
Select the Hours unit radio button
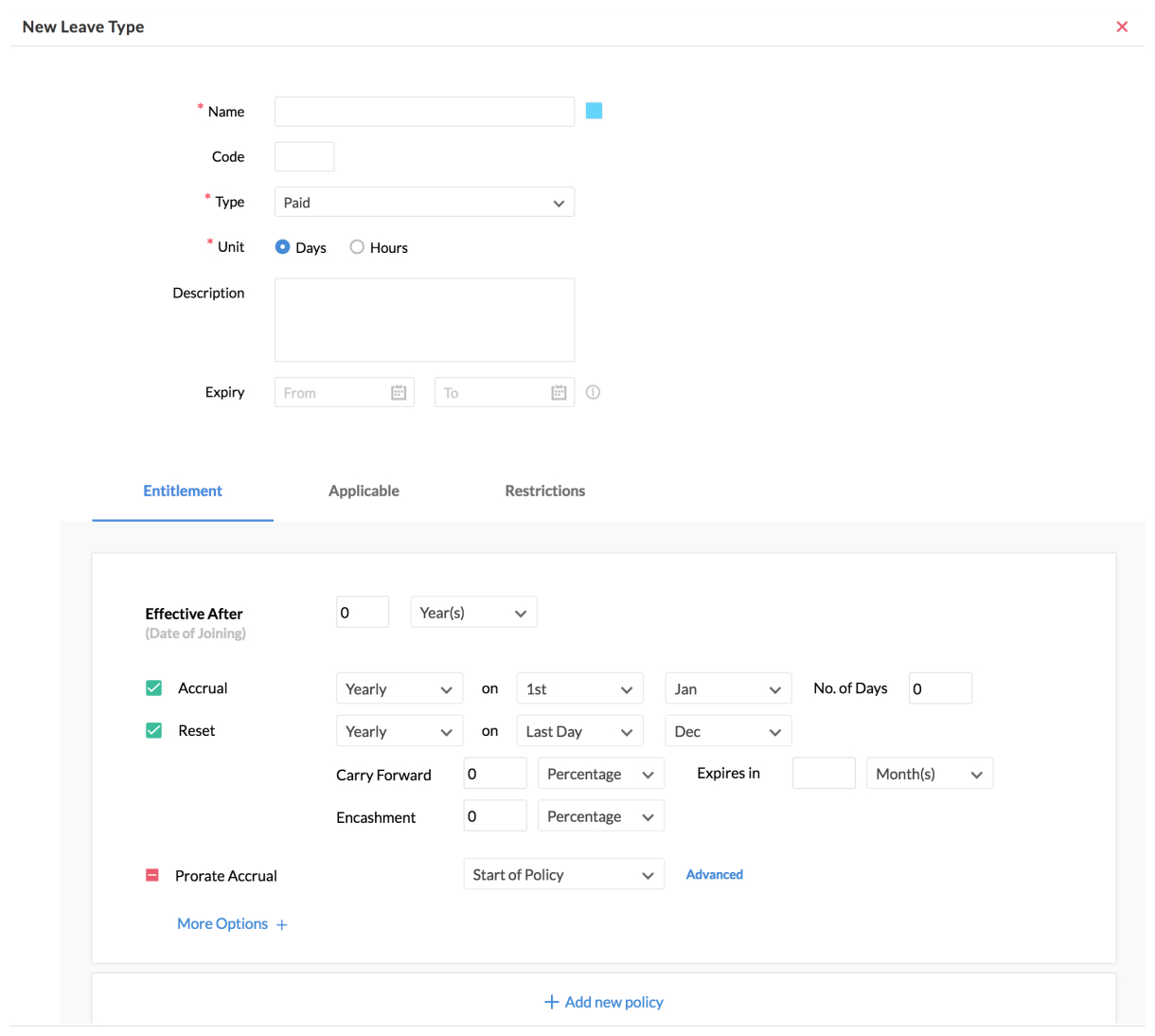[357, 247]
